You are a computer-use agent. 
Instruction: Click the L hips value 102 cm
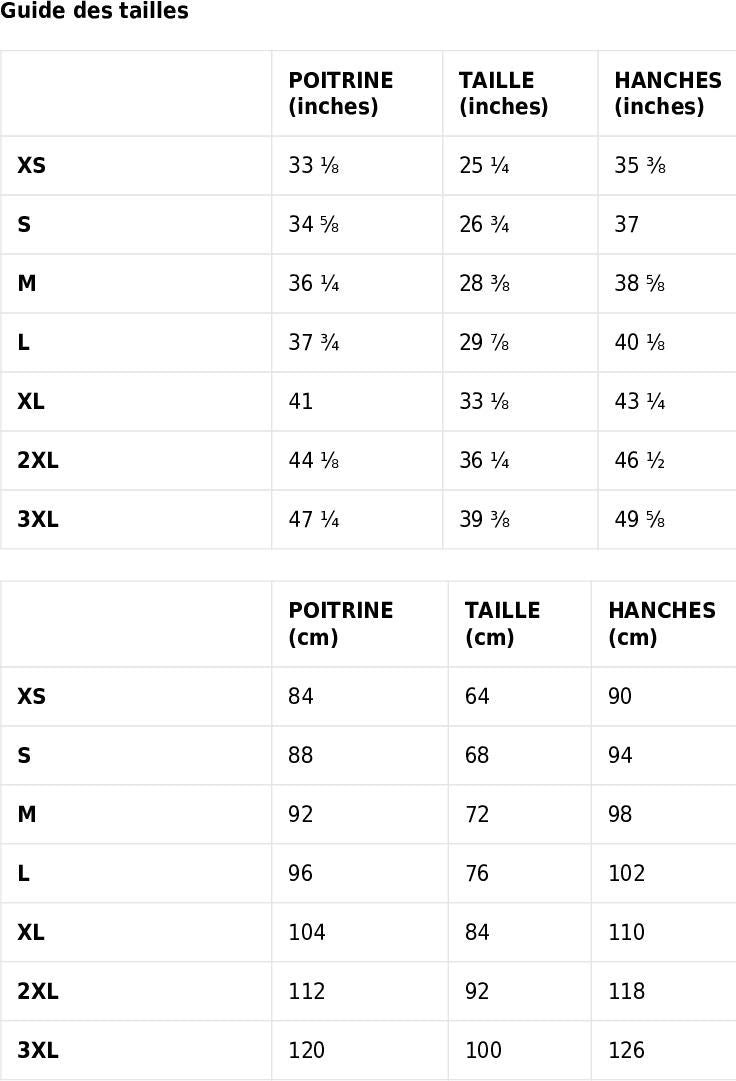(627, 874)
